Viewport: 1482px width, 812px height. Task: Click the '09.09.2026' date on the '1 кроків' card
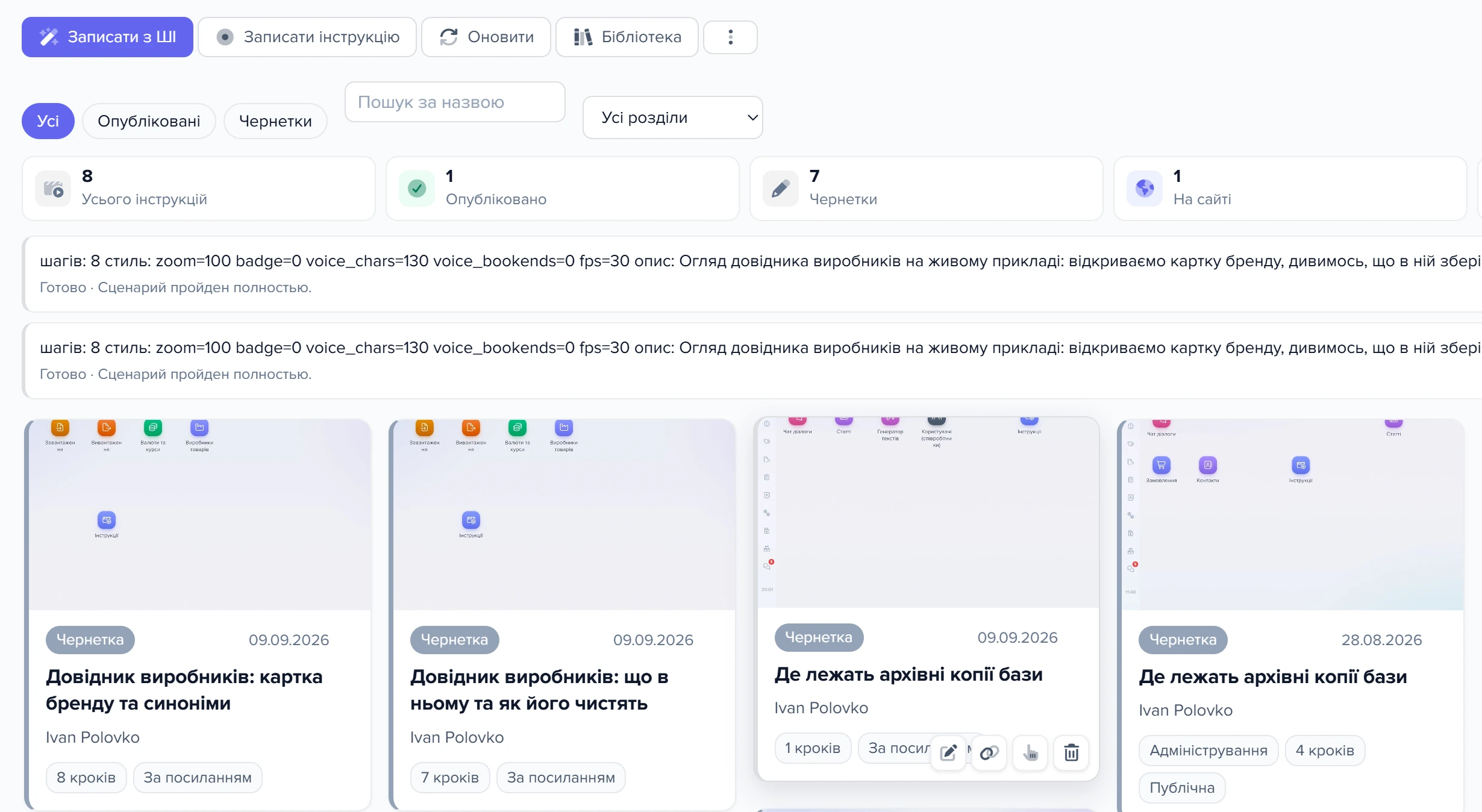click(x=1018, y=637)
